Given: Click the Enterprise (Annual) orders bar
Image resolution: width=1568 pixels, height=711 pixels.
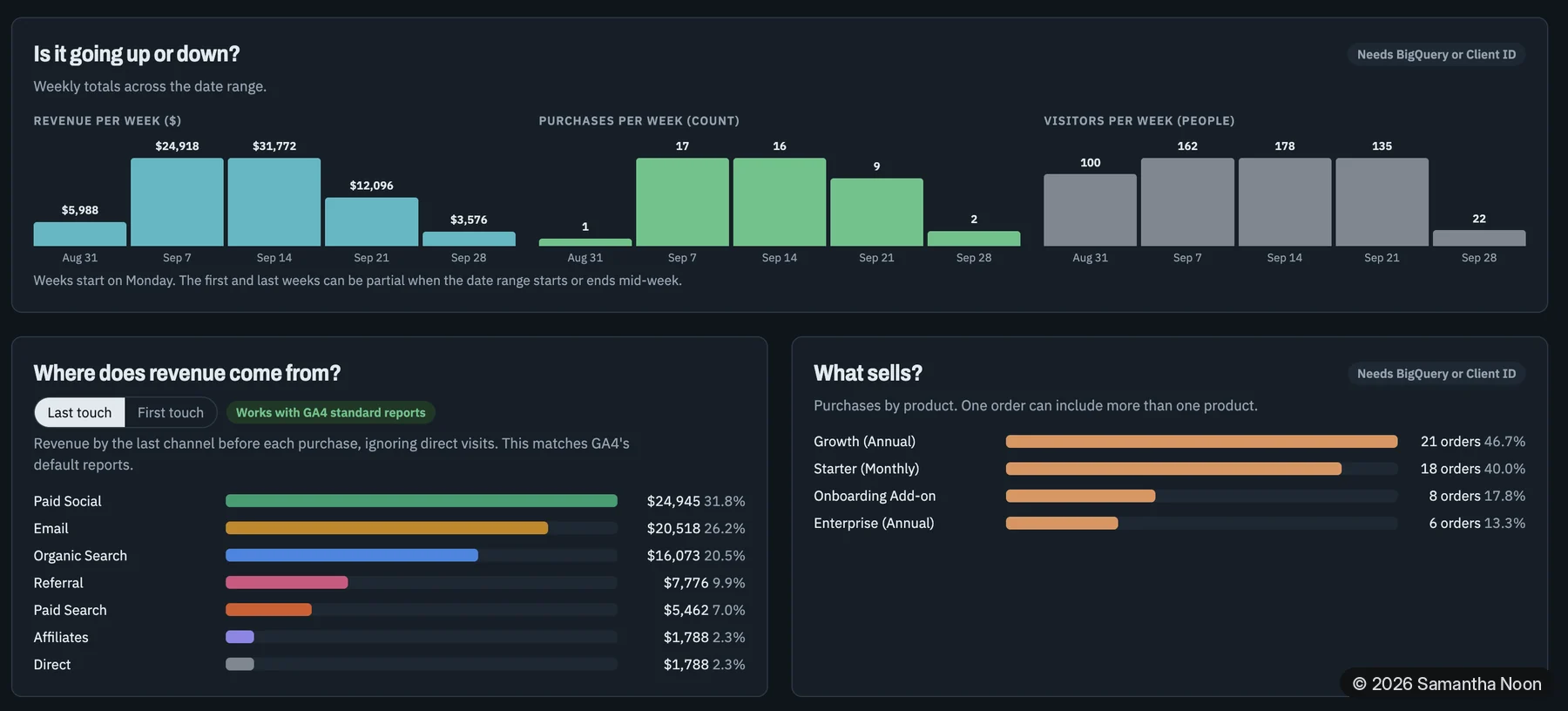Looking at the screenshot, I should pyautogui.click(x=1062, y=523).
